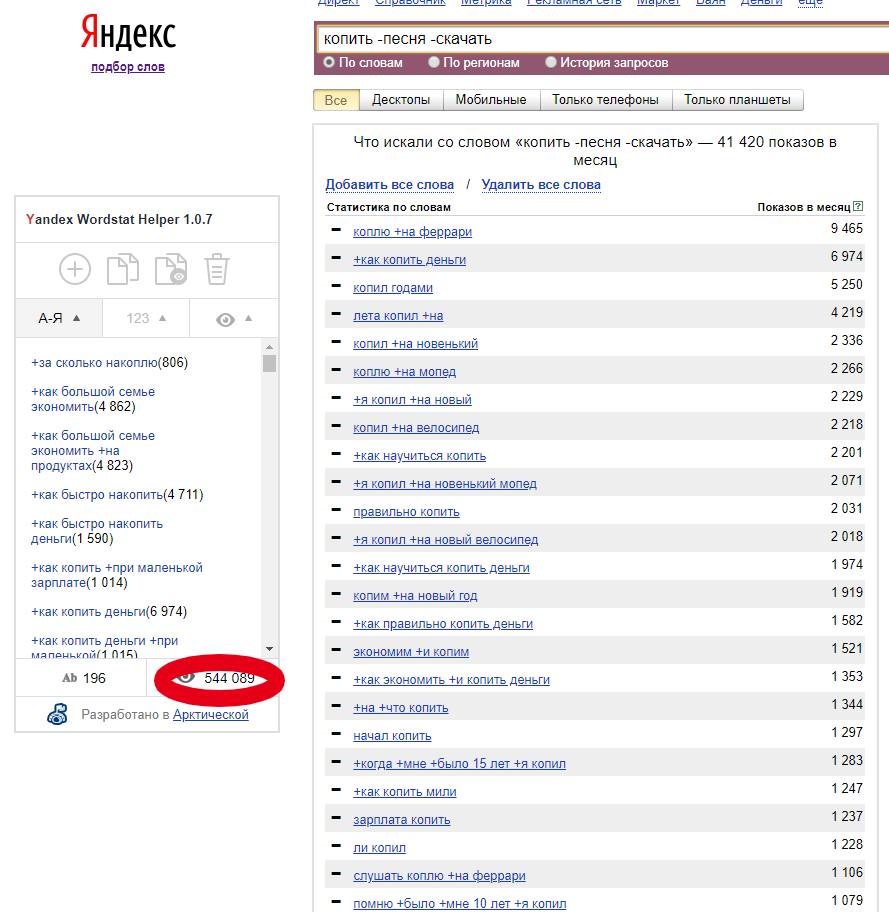The image size is (889, 912).
Task: Click 'Добавить все слова' link
Action: click(389, 185)
